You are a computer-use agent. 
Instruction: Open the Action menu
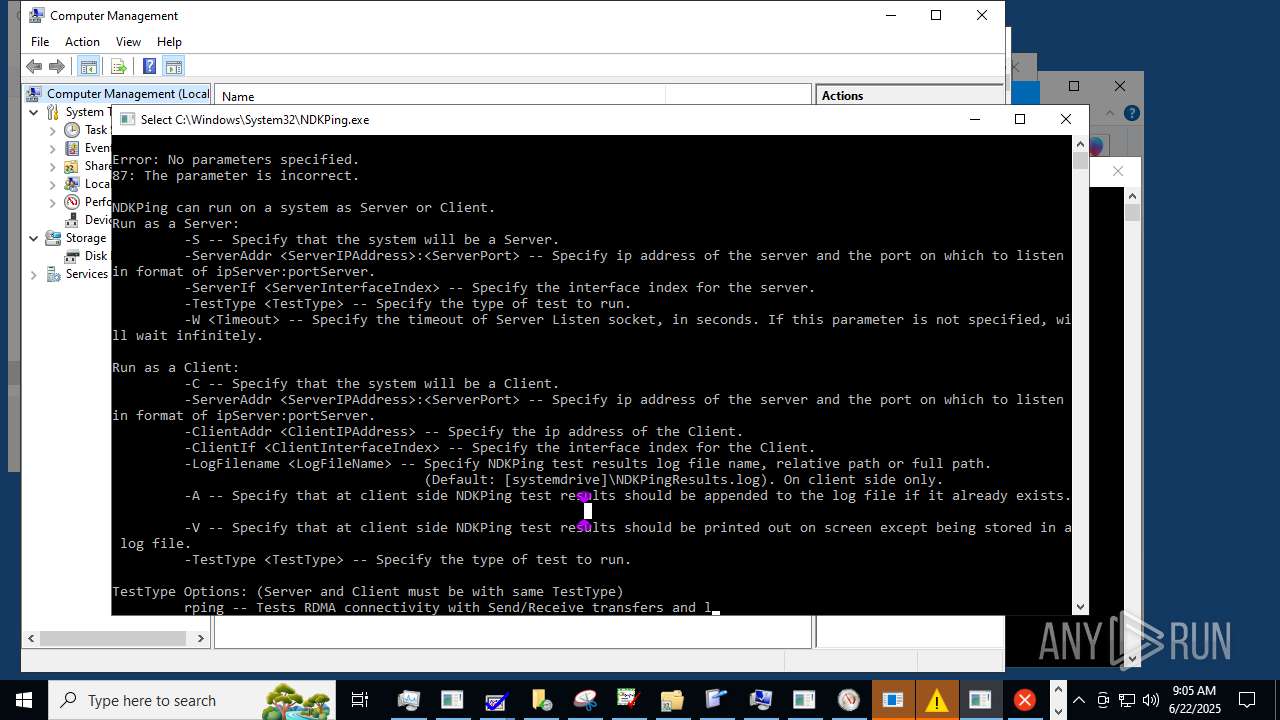82,42
